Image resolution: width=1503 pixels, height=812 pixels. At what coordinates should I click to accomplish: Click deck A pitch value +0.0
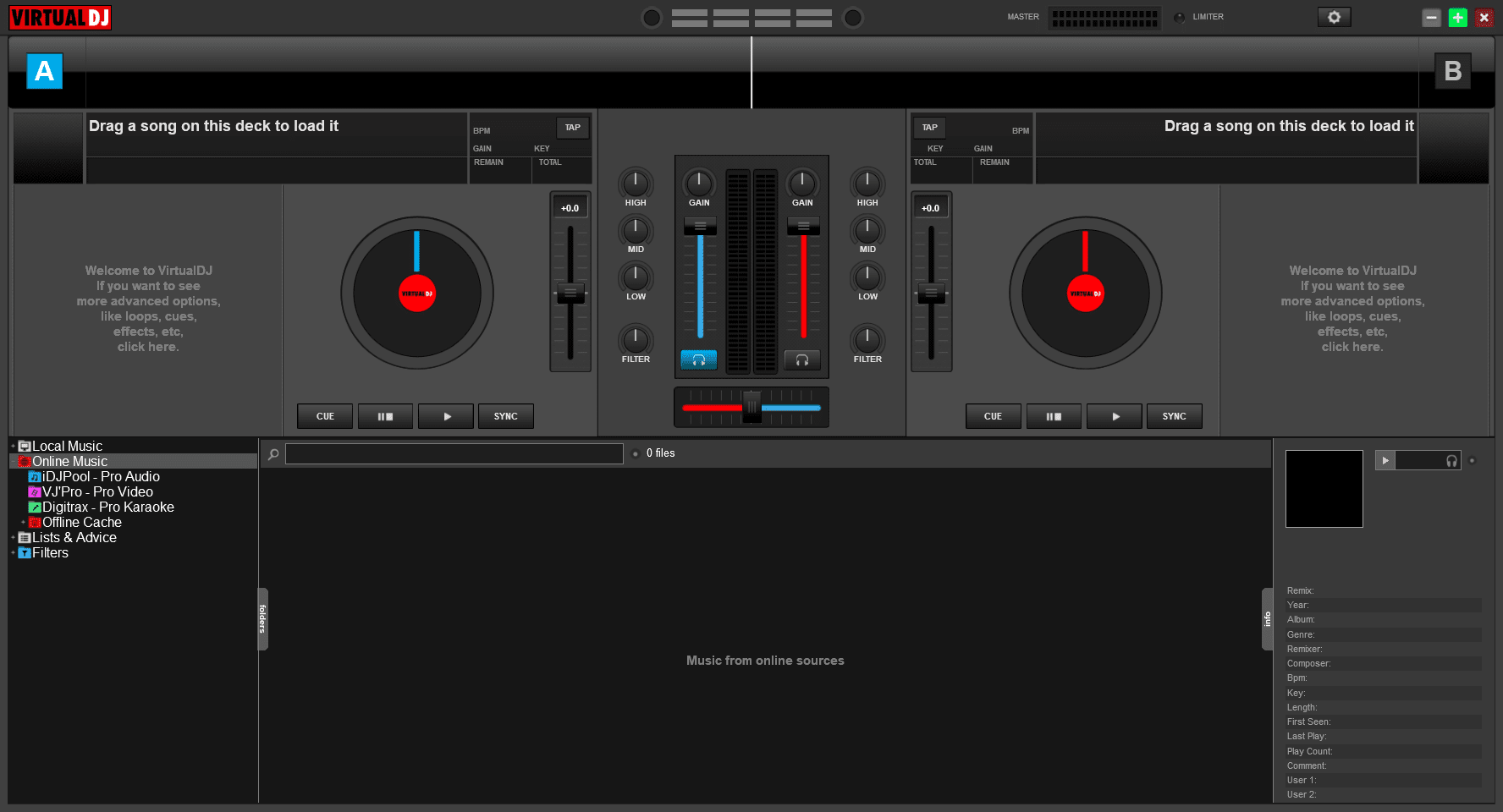pyautogui.click(x=570, y=208)
